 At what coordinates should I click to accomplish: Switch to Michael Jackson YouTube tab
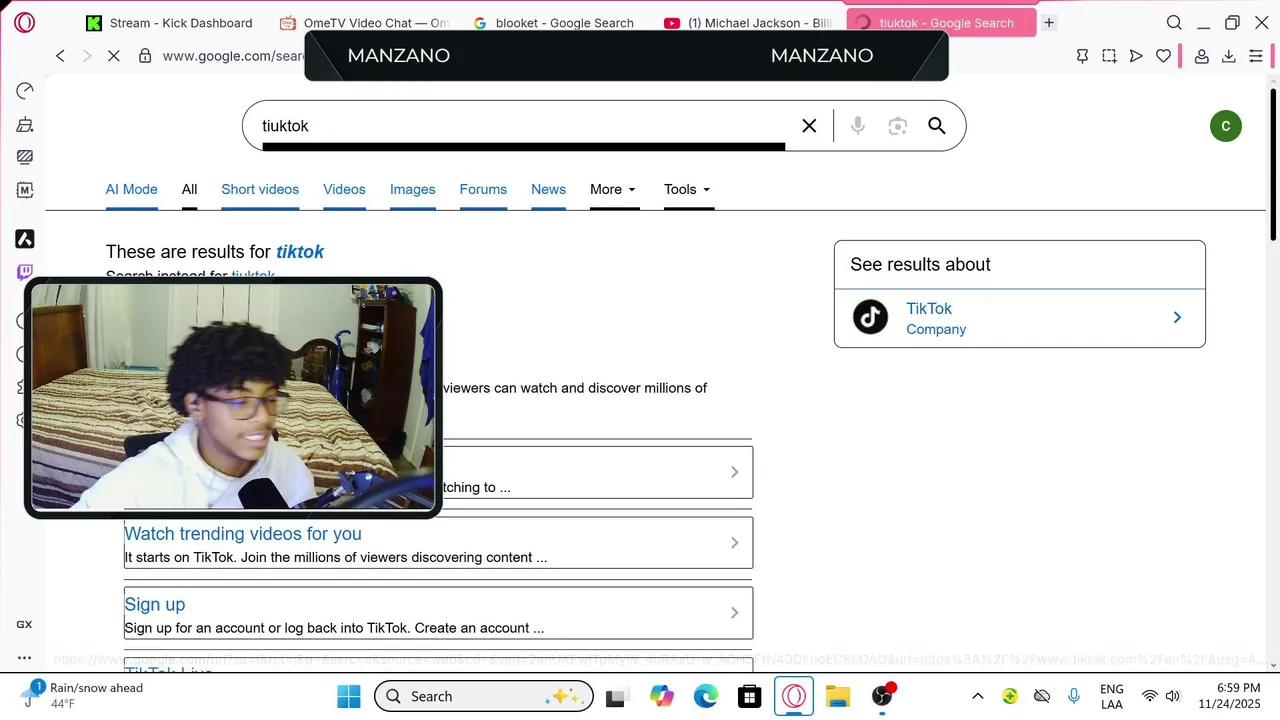click(x=748, y=22)
